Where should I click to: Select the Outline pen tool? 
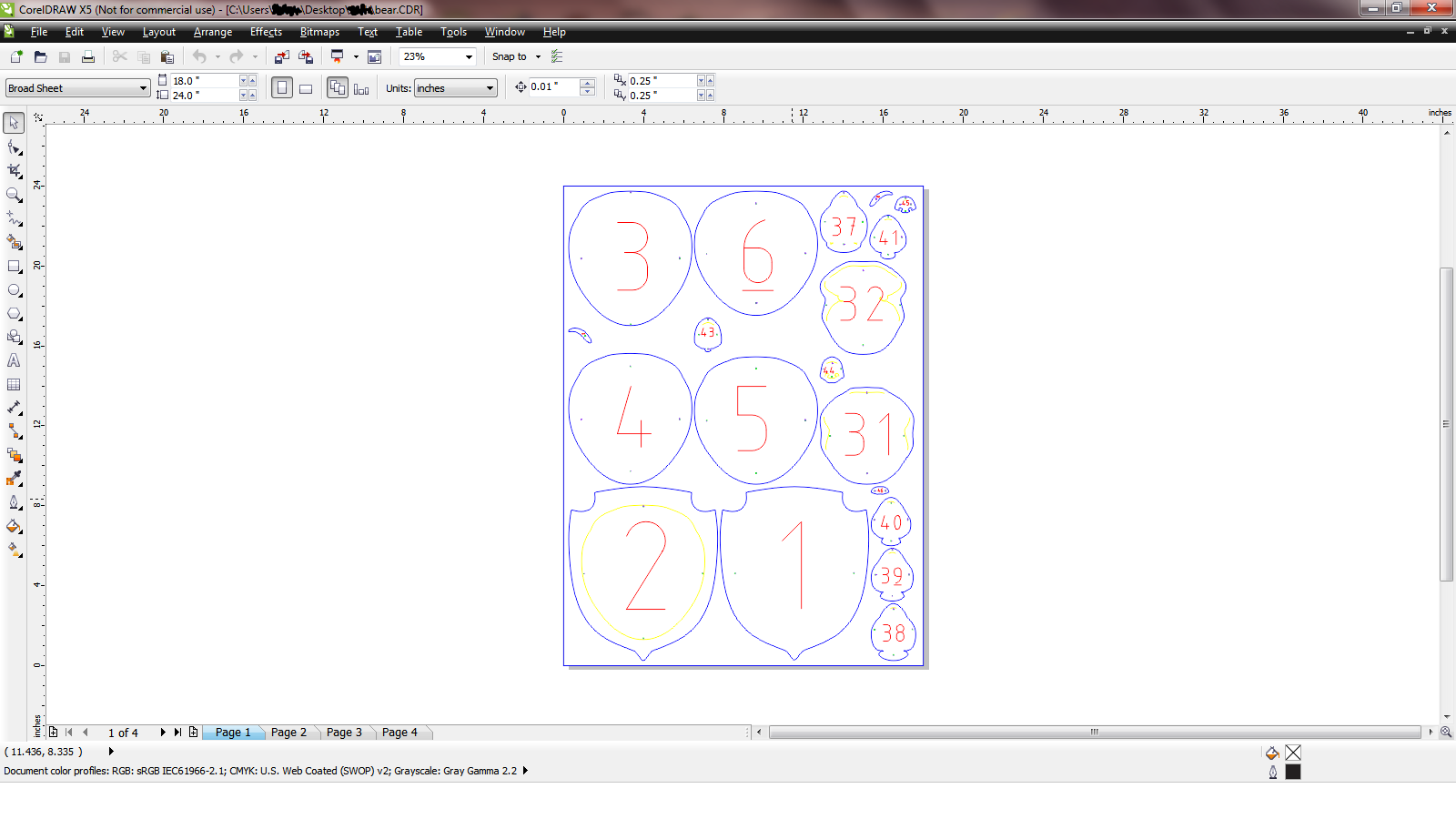pyautogui.click(x=14, y=502)
